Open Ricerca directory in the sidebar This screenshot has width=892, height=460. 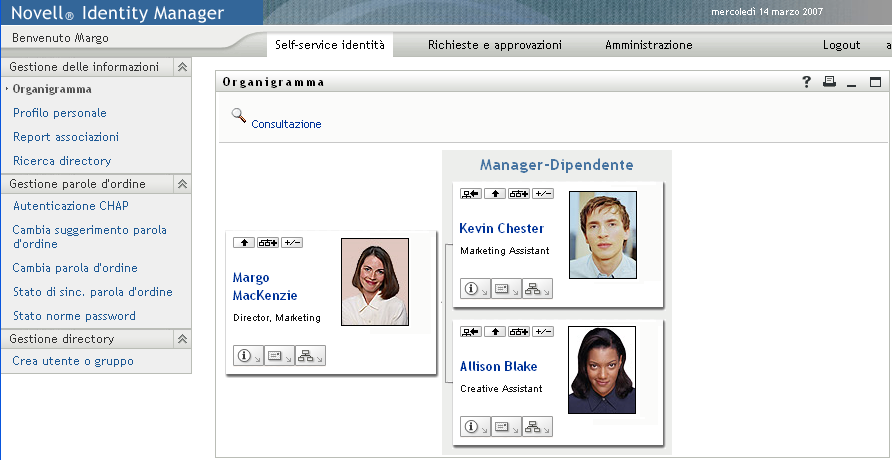(x=62, y=161)
